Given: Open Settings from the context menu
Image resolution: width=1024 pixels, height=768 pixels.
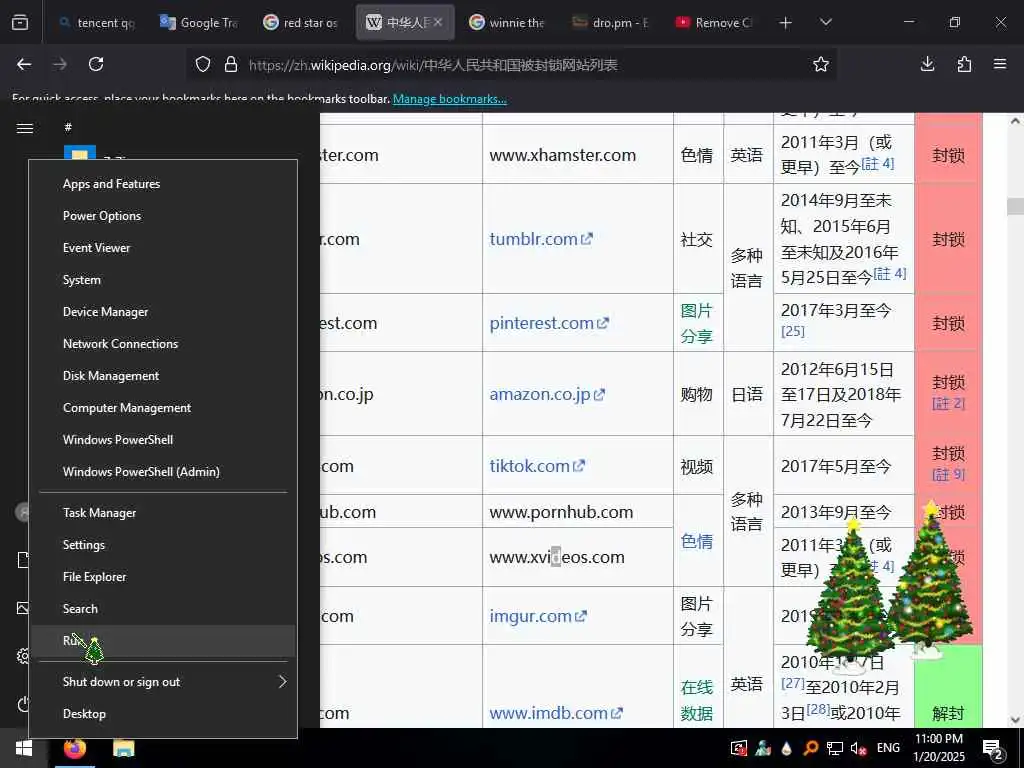Looking at the screenshot, I should [163, 545].
